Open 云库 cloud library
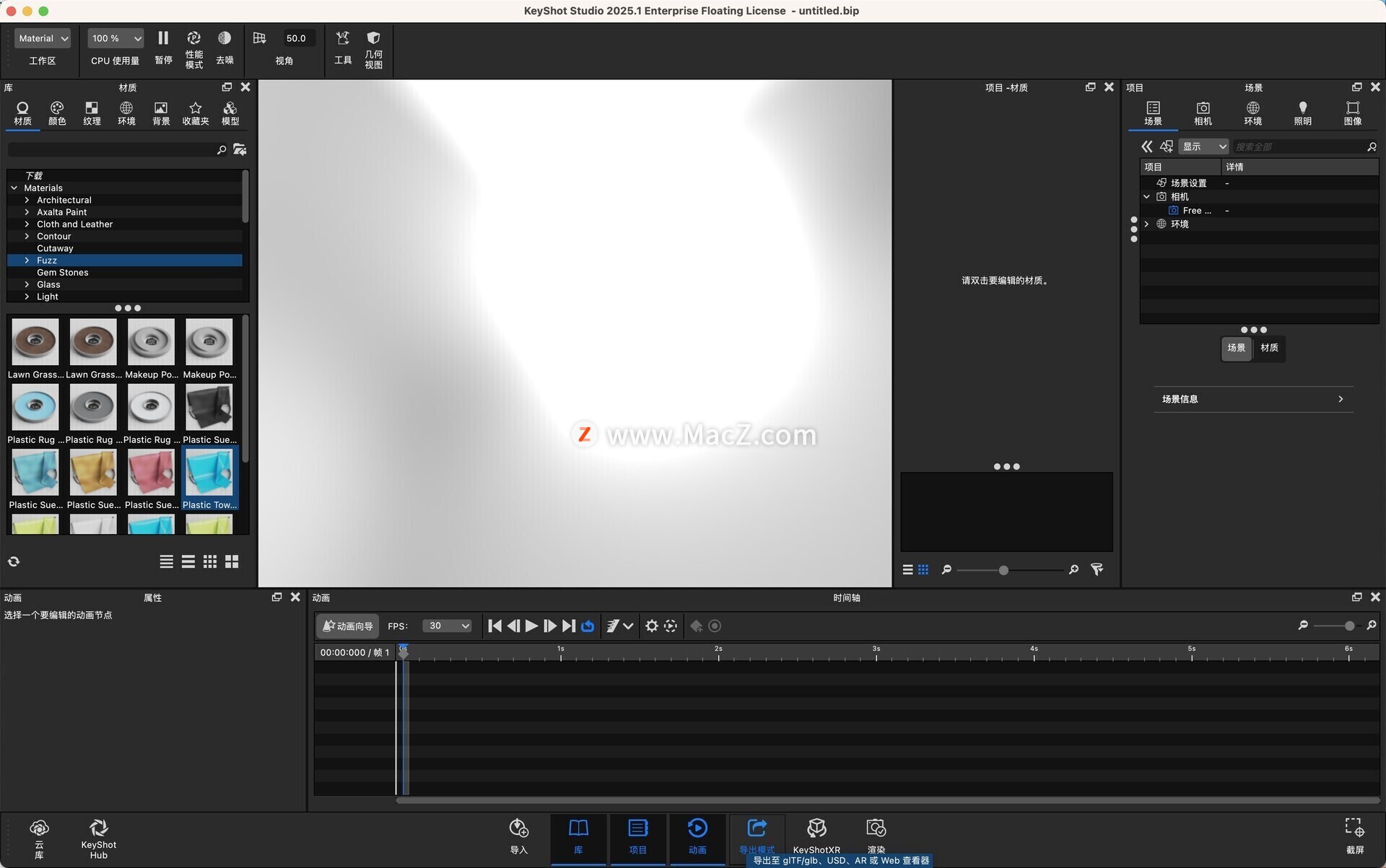 pos(39,838)
